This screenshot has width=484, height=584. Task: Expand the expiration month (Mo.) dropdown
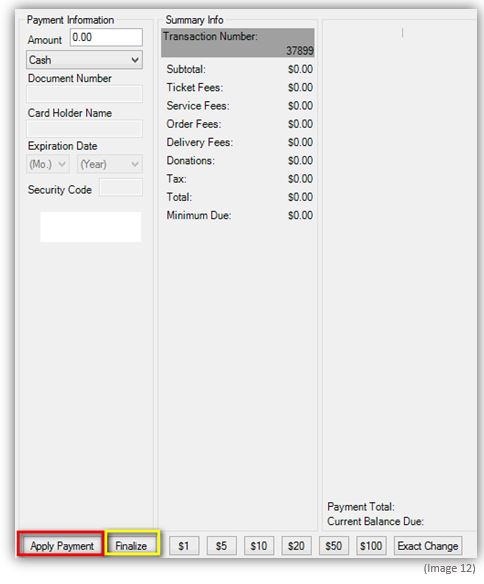coord(48,164)
